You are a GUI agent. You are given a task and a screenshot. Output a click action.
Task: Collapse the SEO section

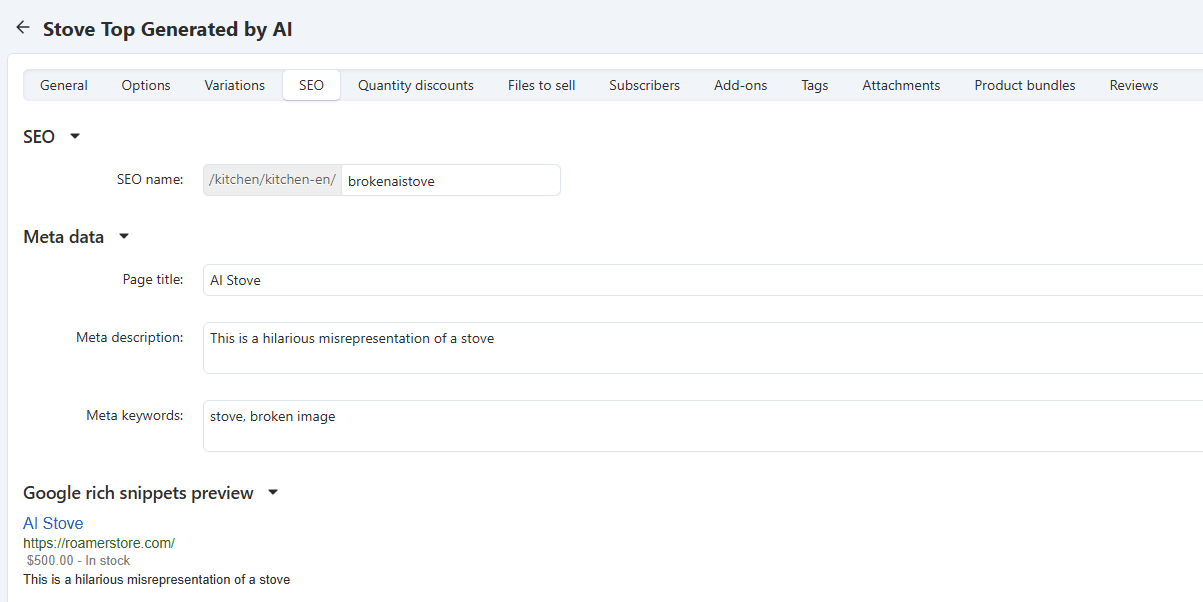coord(74,137)
